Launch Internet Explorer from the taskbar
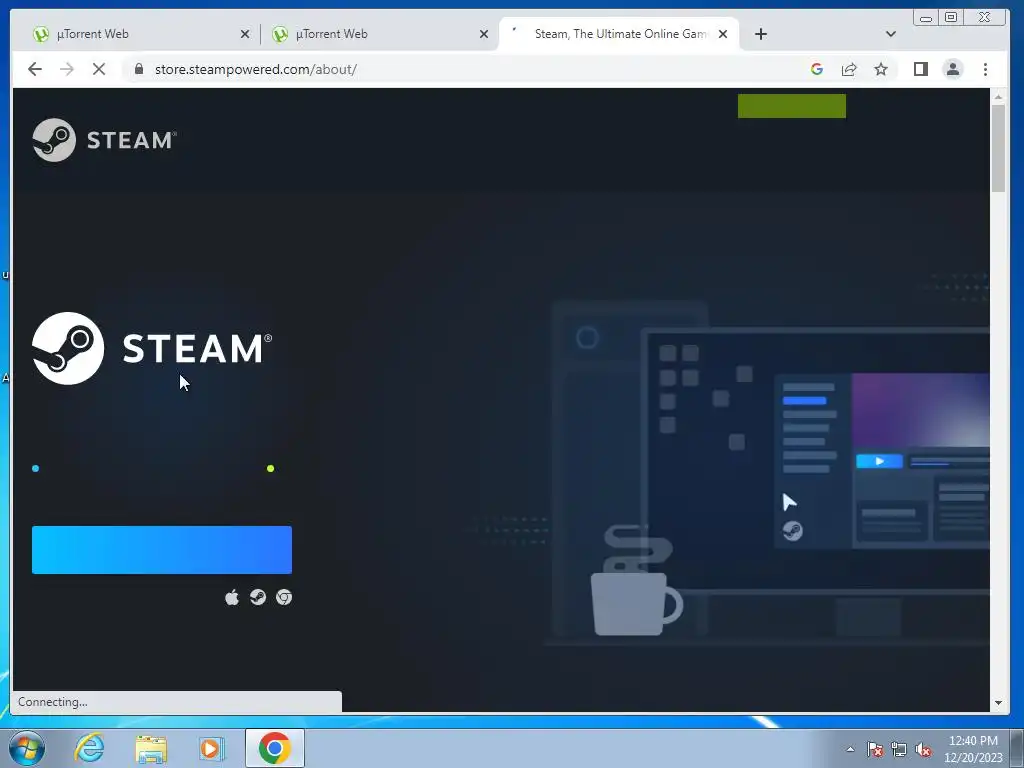The height and width of the screenshot is (768, 1024). [89, 748]
